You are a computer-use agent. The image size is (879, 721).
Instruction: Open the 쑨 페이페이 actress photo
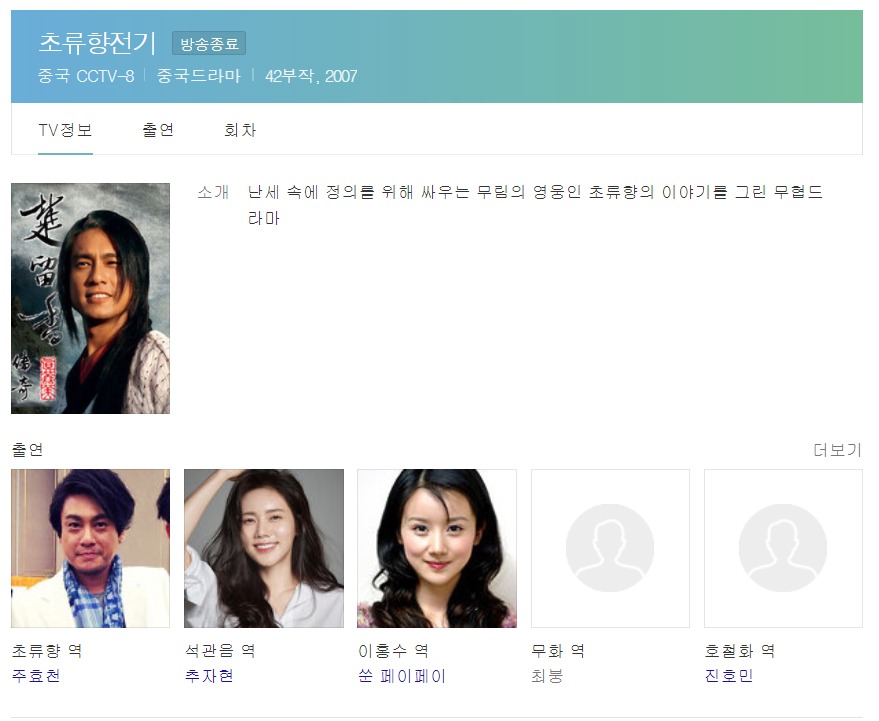pos(437,548)
